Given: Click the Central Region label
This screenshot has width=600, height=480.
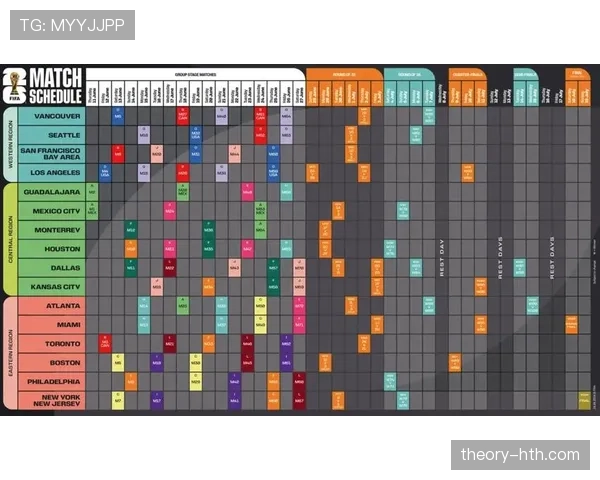Looking at the screenshot, I should click(10, 239).
